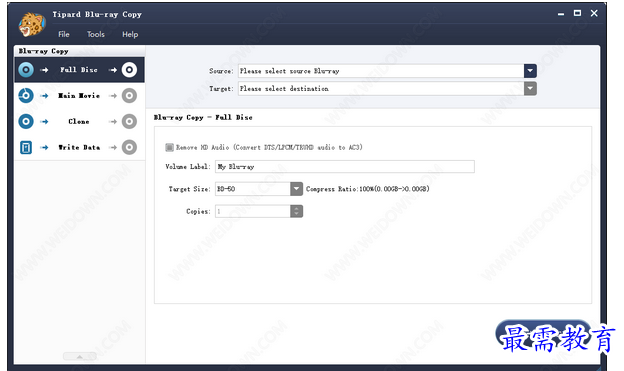Click the Write Data target disc icon
This screenshot has height=371, width=624.
click(129, 147)
